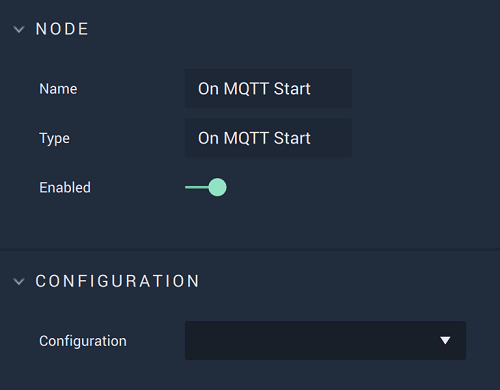Click the Enabled label text
The height and width of the screenshot is (390, 500).
[65, 187]
